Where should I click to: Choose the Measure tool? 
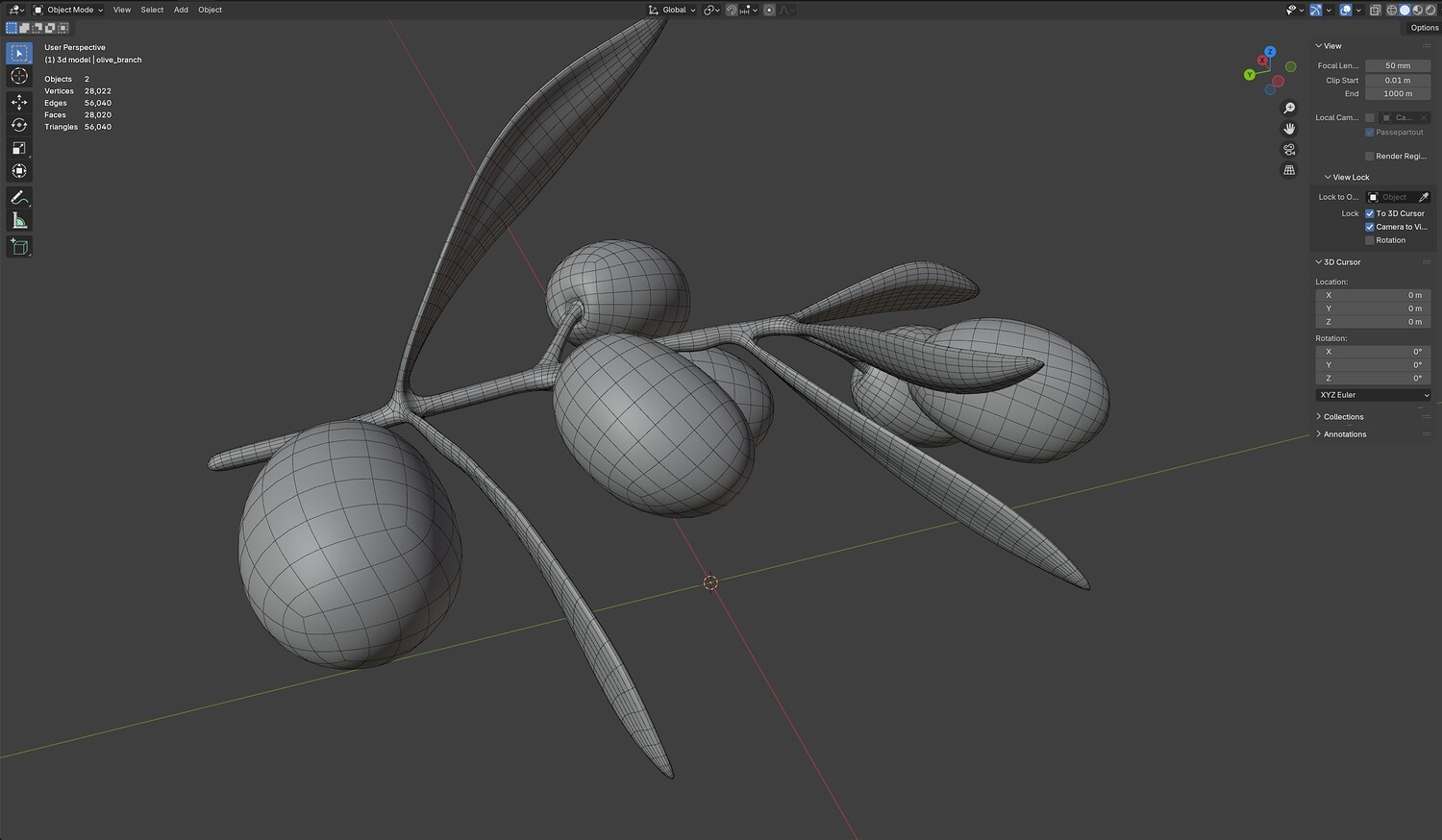(19, 221)
